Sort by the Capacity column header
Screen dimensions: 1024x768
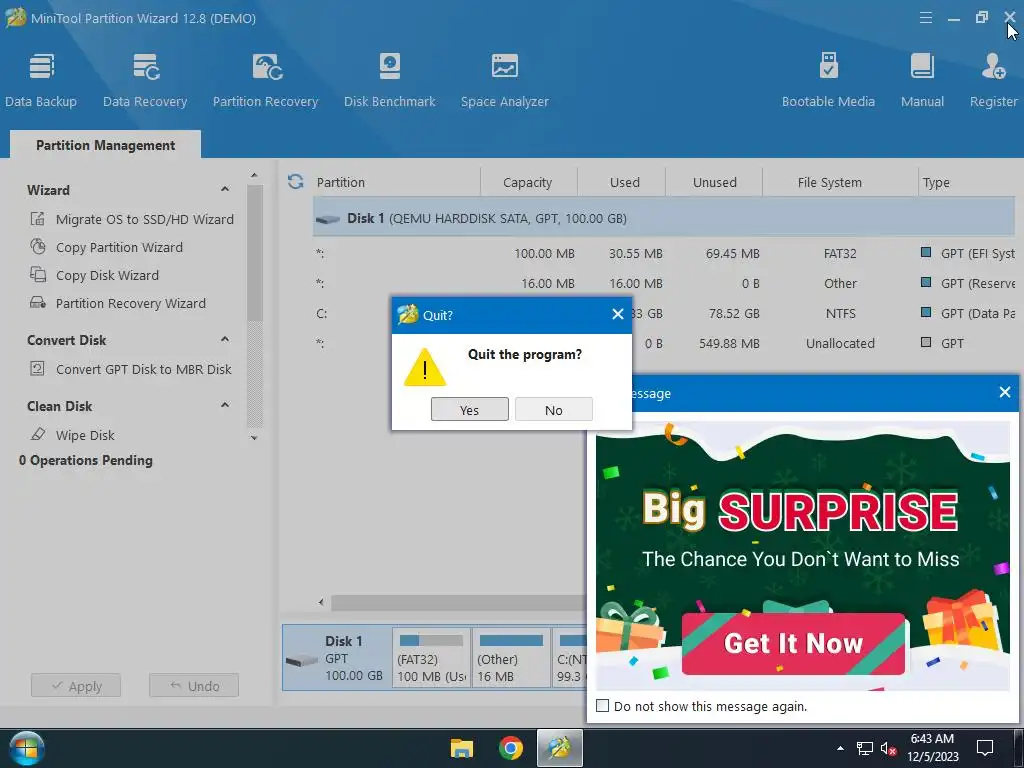coord(528,182)
